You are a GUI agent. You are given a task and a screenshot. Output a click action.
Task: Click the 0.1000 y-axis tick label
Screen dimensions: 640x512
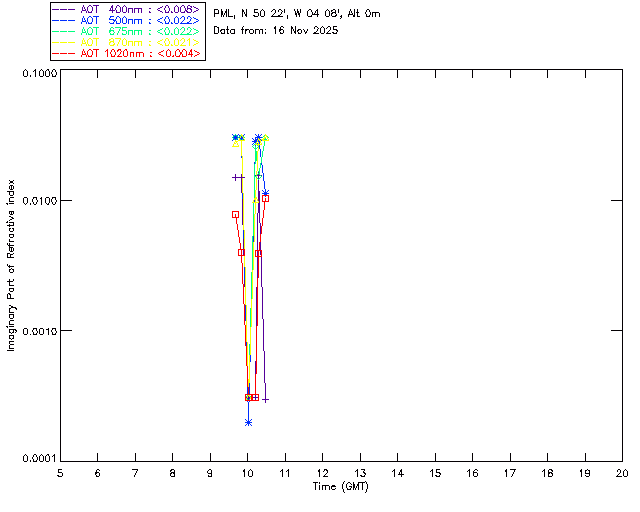pyautogui.click(x=36, y=75)
